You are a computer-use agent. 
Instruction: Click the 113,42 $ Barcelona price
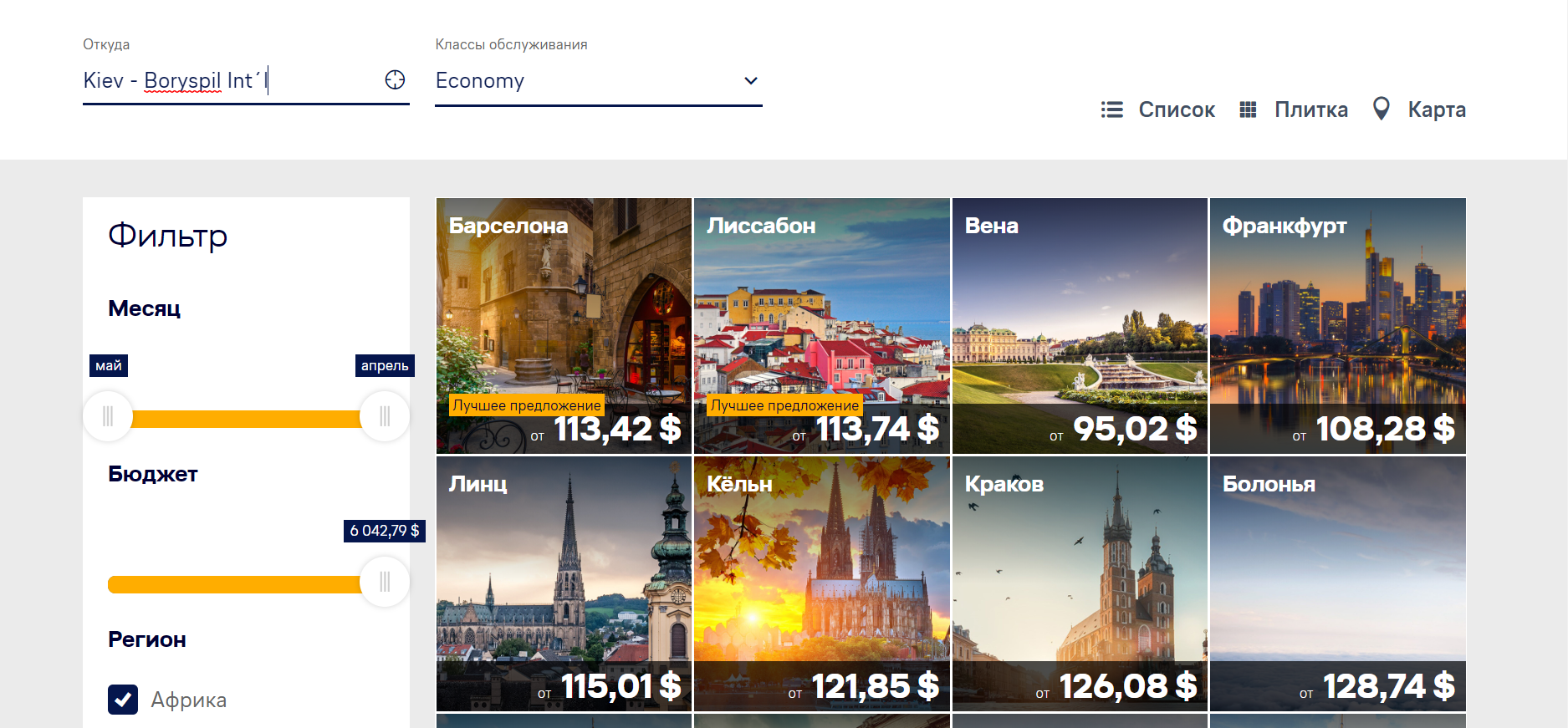[617, 429]
